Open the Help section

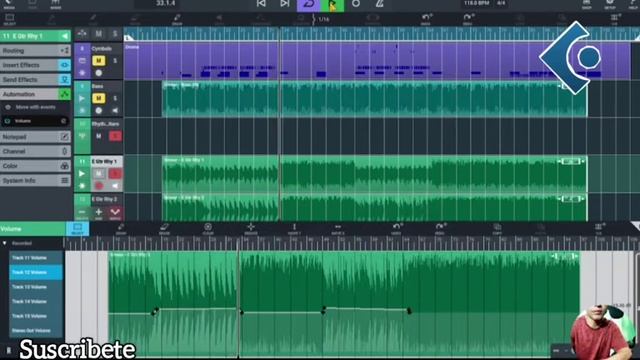633,5
